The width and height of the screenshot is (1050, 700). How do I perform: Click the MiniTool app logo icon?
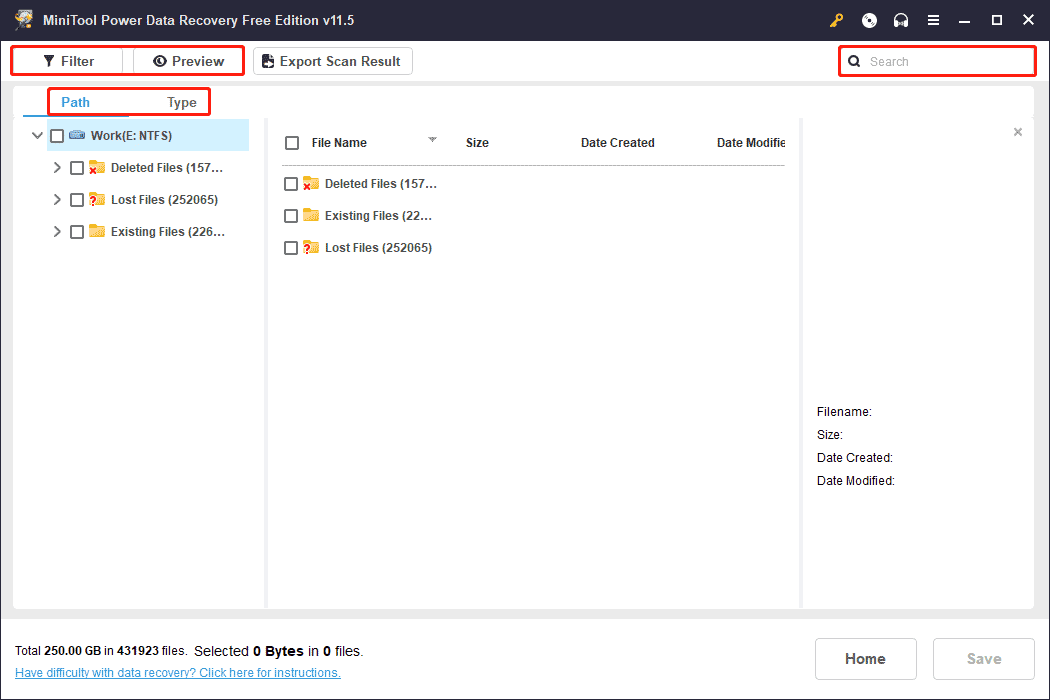[x=23, y=19]
